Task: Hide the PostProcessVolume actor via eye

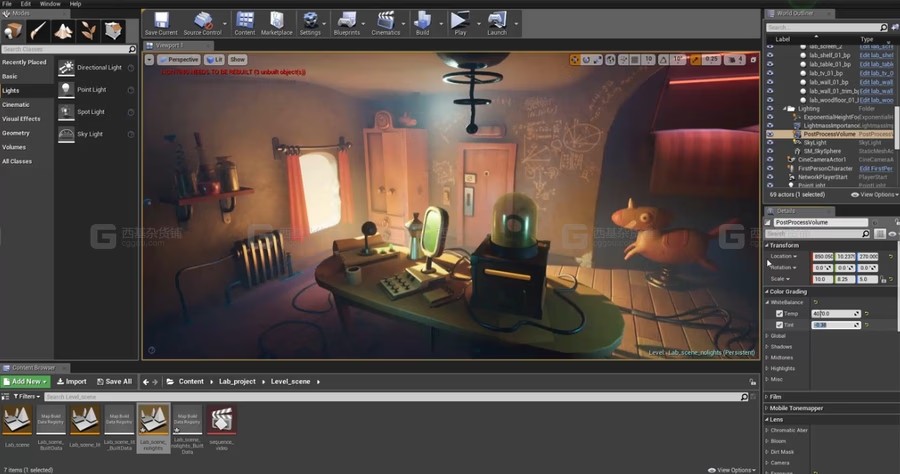Action: point(770,134)
